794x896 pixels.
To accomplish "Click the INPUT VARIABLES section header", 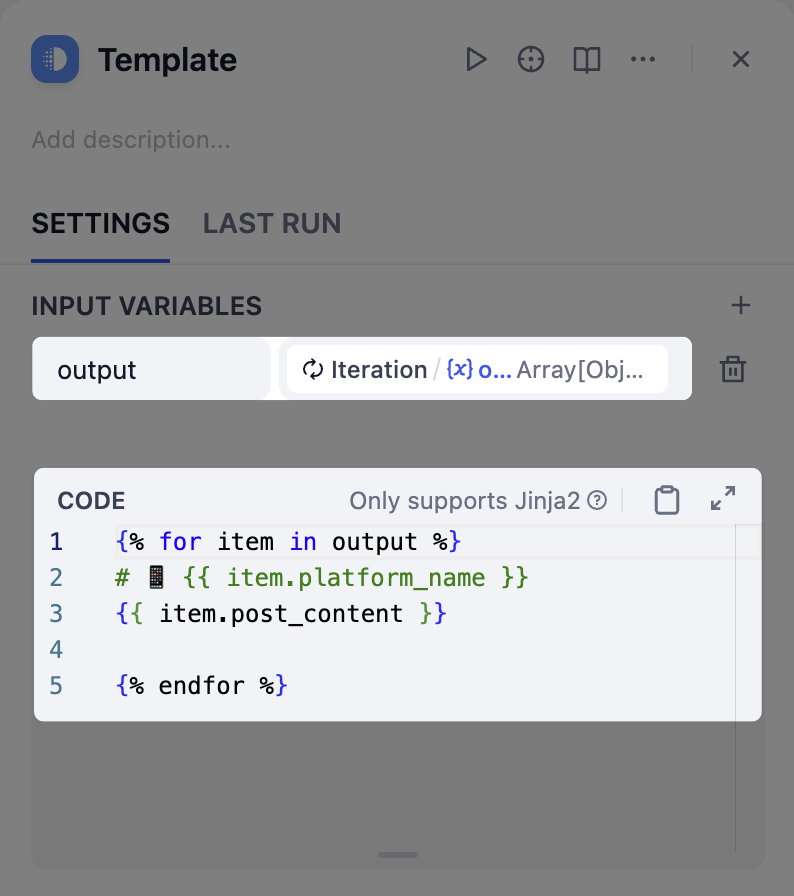I will 146,306.
